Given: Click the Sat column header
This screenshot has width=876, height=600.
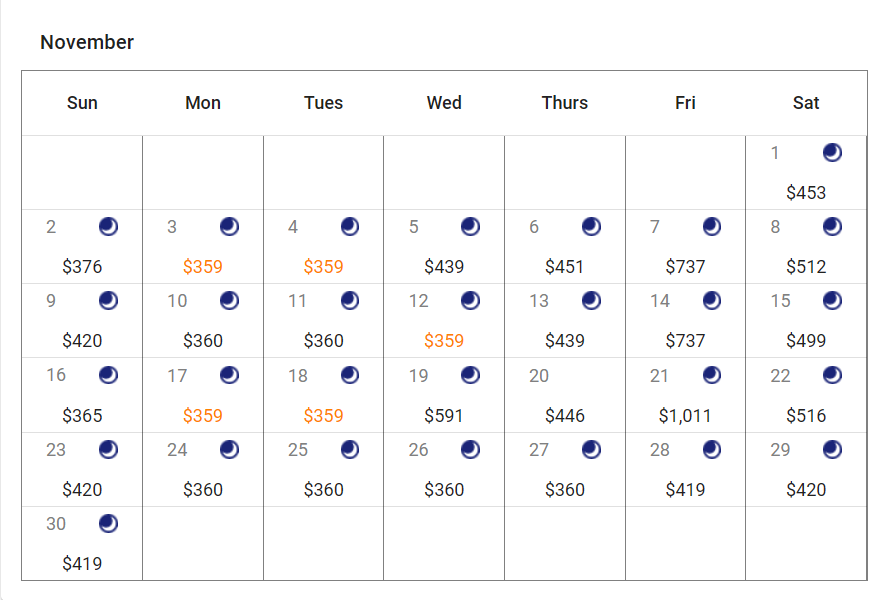Looking at the screenshot, I should click(806, 103).
